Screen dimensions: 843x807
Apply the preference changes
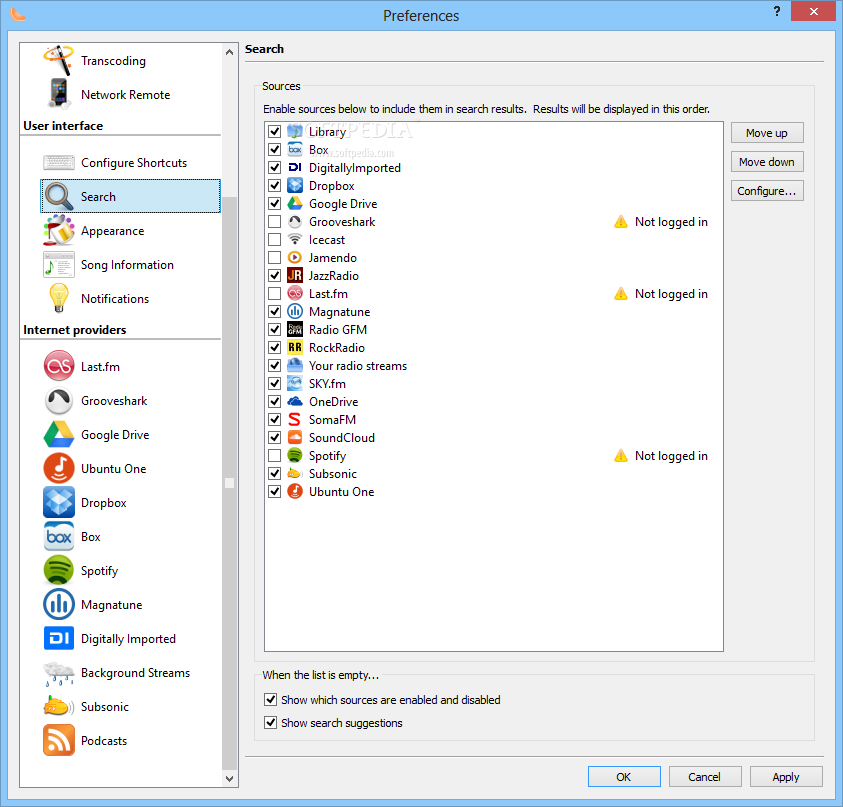coord(785,776)
